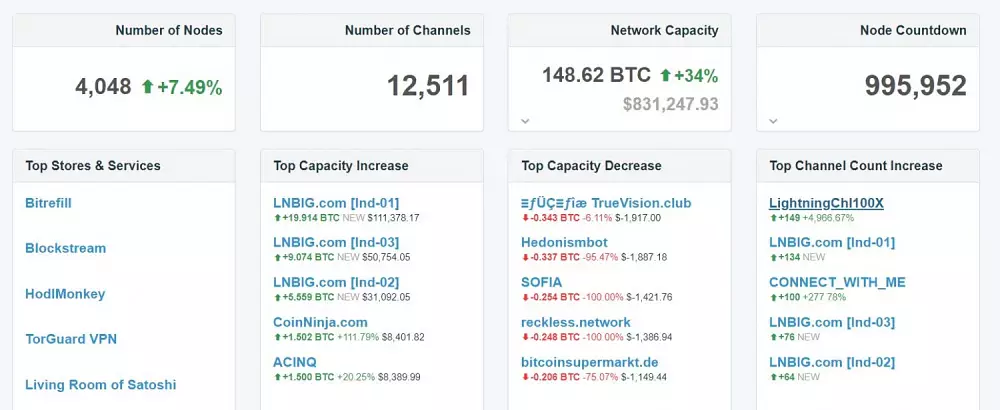Image resolution: width=1000 pixels, height=410 pixels.
Task: Open ACINQ node link
Action: 297,362
